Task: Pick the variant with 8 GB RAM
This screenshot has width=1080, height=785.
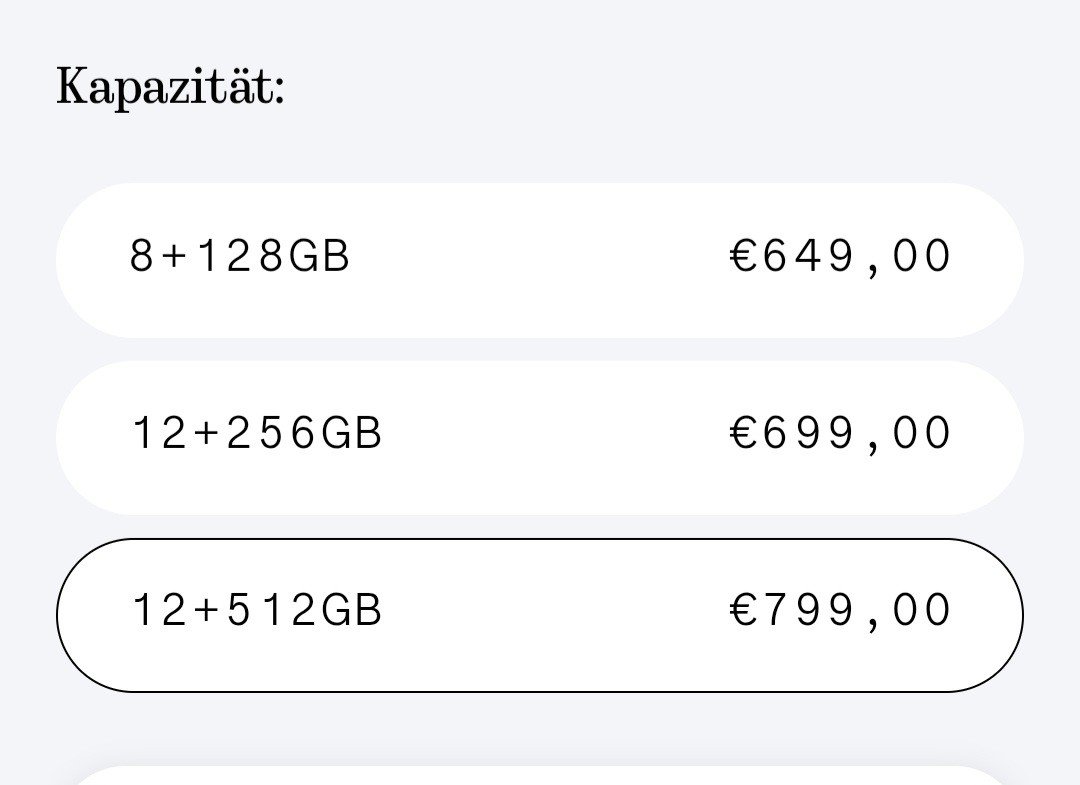Action: (540, 259)
